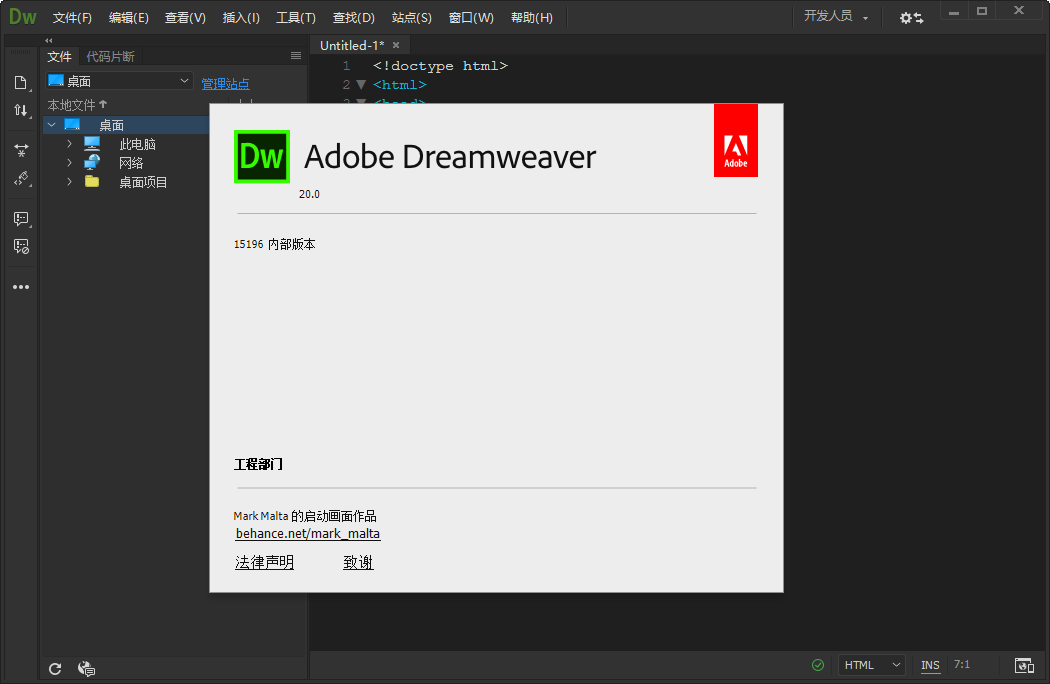1050x684 pixels.
Task: Open the 文件(F) menu
Action: pyautogui.click(x=72, y=17)
